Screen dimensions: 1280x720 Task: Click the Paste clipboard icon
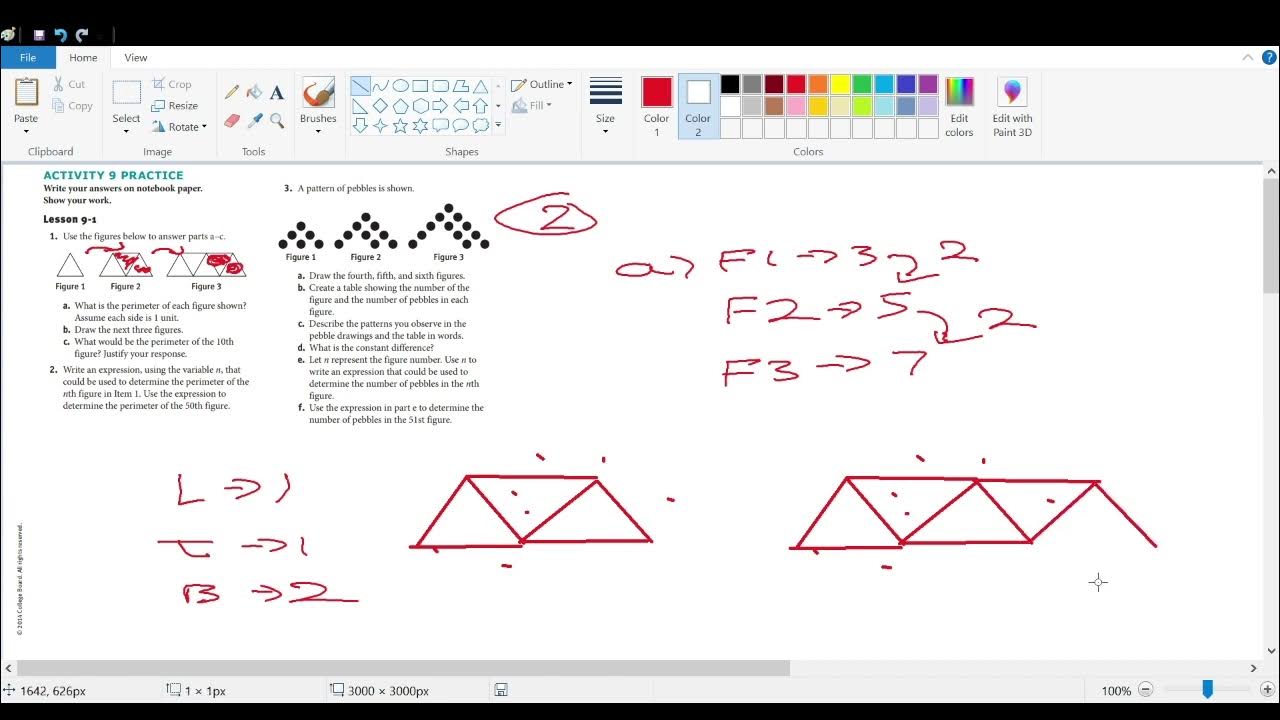26,92
